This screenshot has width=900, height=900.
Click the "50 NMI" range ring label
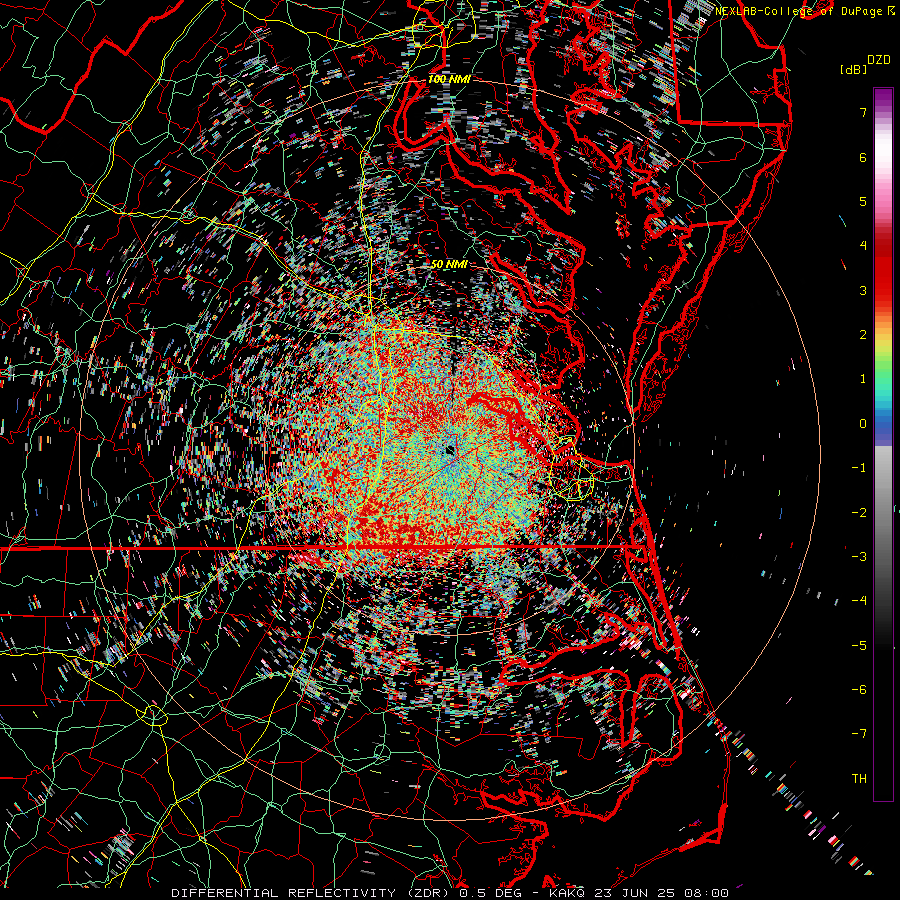point(449,265)
